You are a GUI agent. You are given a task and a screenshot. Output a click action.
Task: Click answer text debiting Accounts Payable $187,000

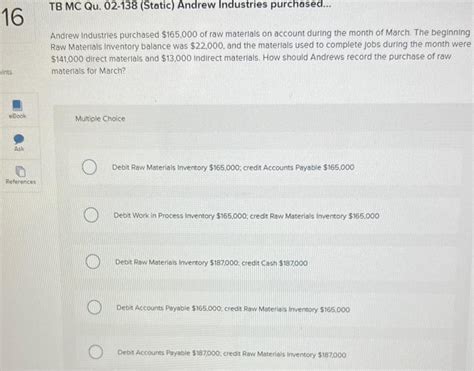[232, 354]
